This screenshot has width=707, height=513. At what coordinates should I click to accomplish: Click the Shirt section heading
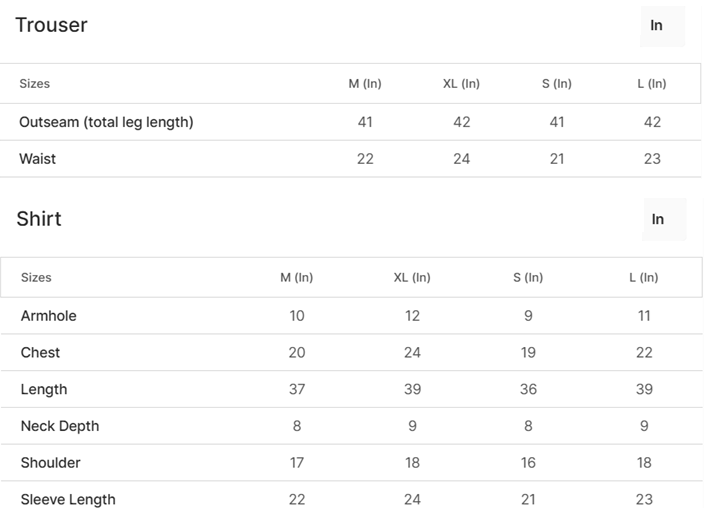(x=39, y=219)
